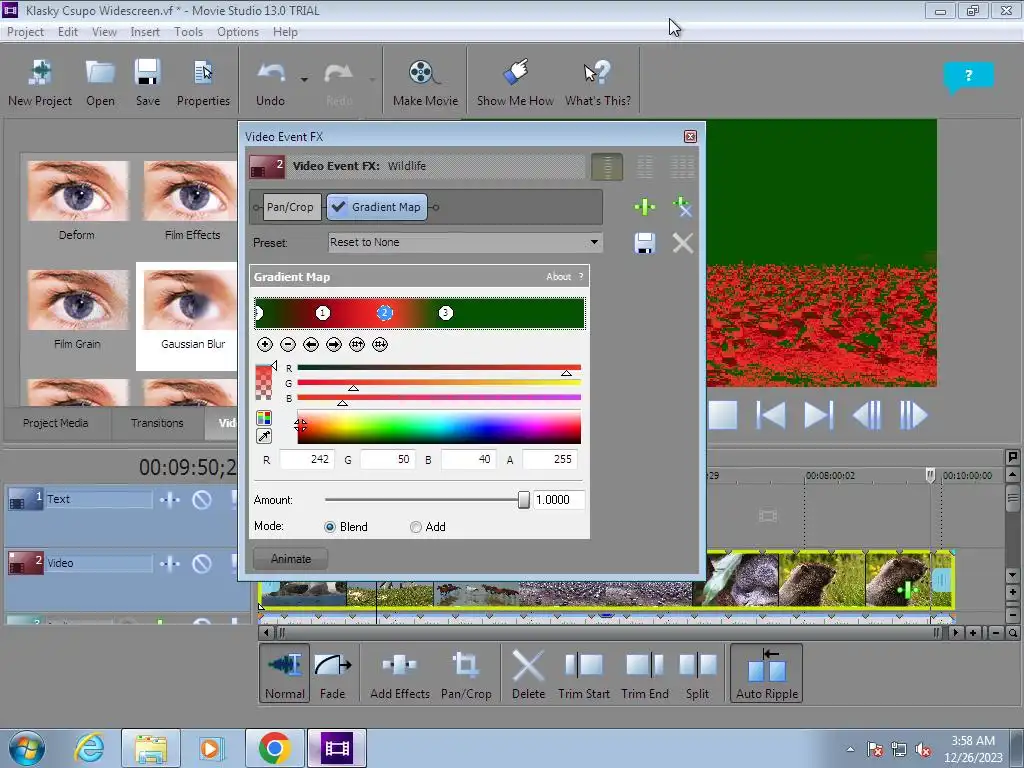Viewport: 1024px width, 768px height.
Task: Add a plug-in chain with the green plus icon
Action: coord(645,207)
